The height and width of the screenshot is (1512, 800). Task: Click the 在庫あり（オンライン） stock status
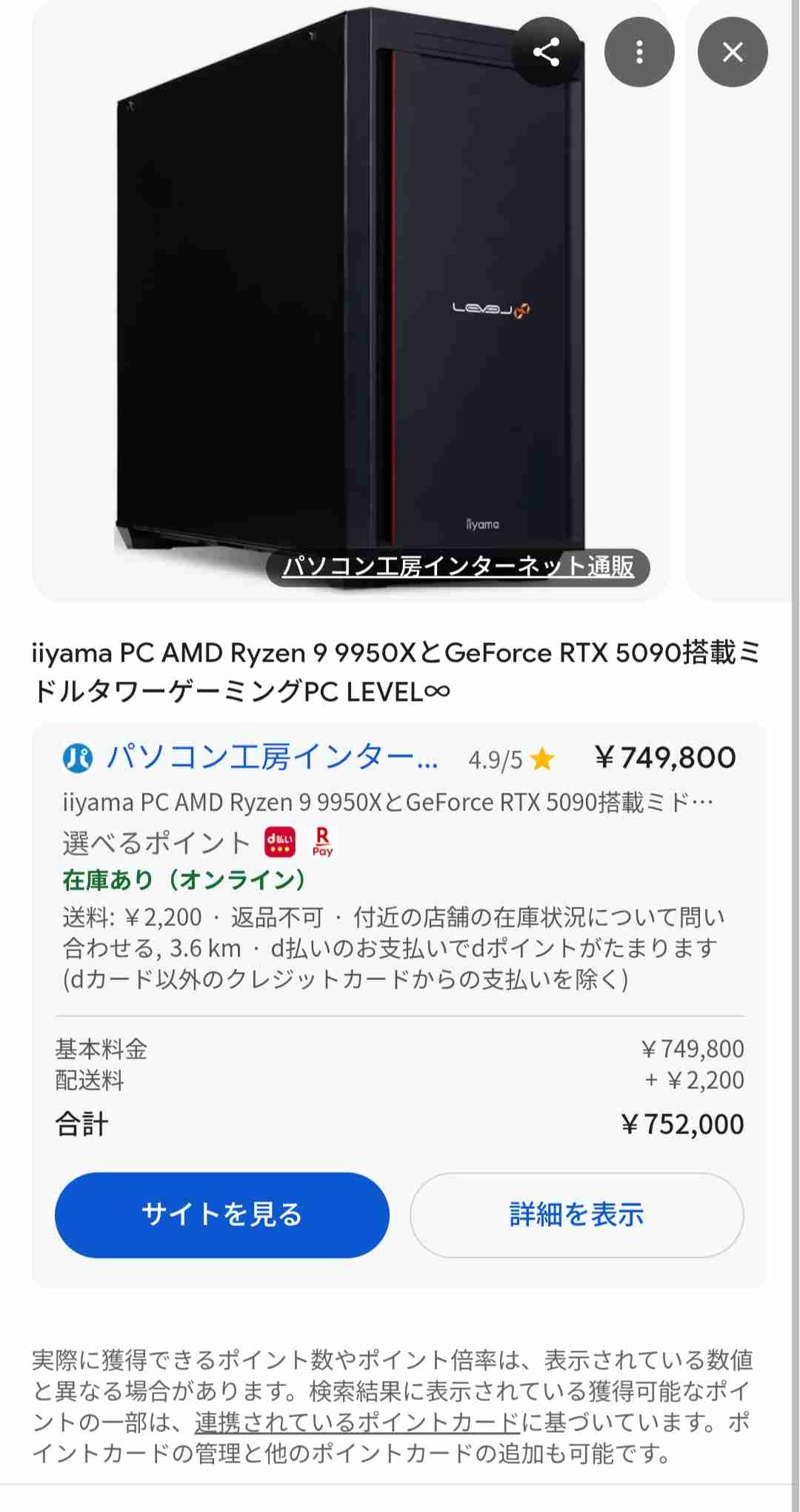tap(184, 879)
